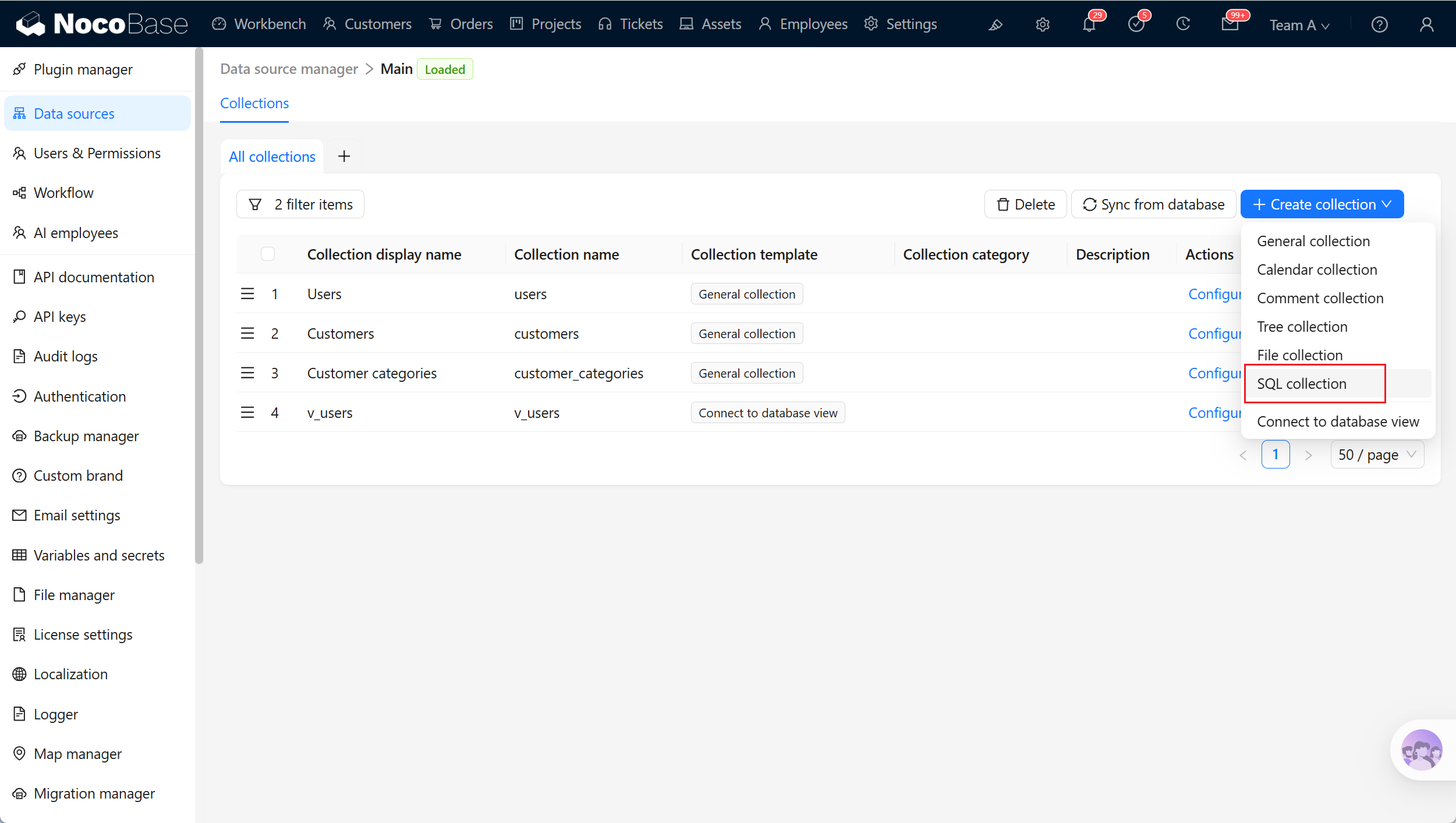The image size is (1456, 823).
Task: Open the settings gear icon in header
Action: pos(1043,24)
